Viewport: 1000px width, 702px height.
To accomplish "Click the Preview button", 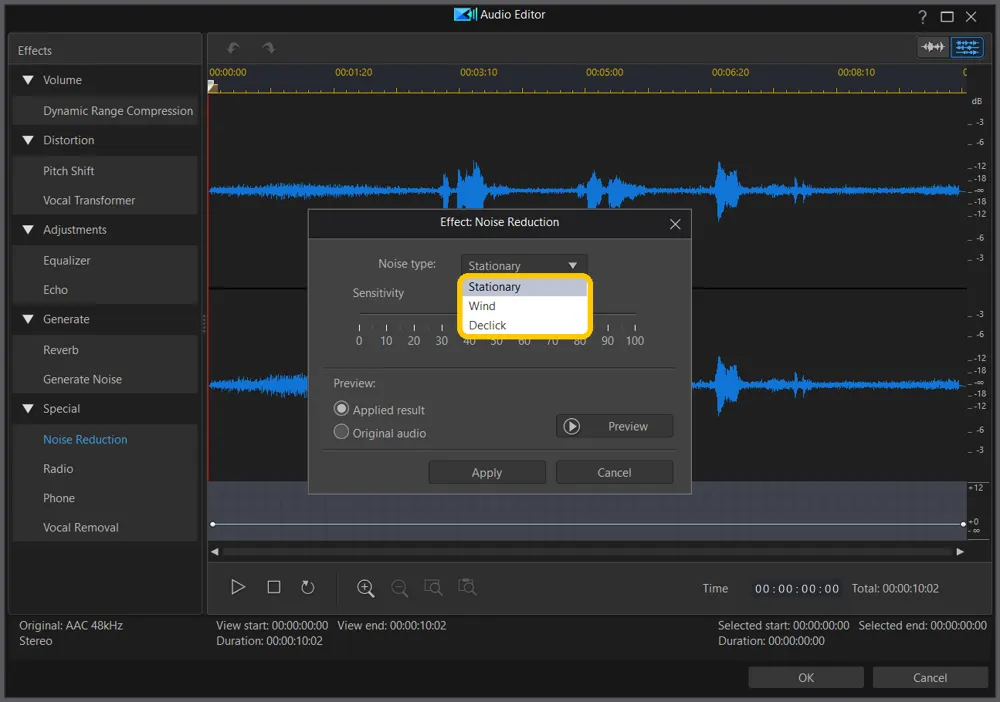I will [614, 426].
